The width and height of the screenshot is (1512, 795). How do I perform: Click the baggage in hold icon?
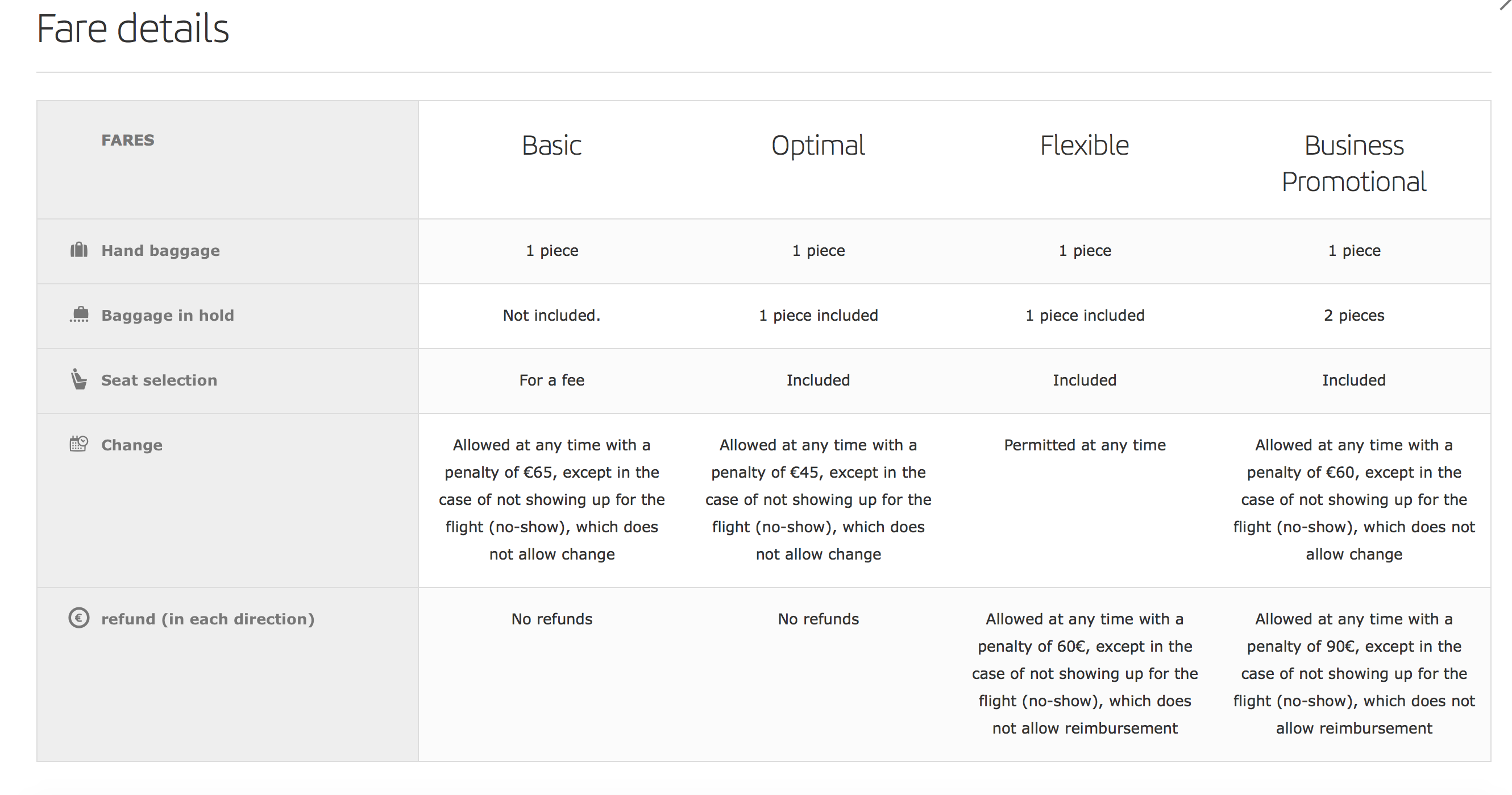[x=79, y=314]
